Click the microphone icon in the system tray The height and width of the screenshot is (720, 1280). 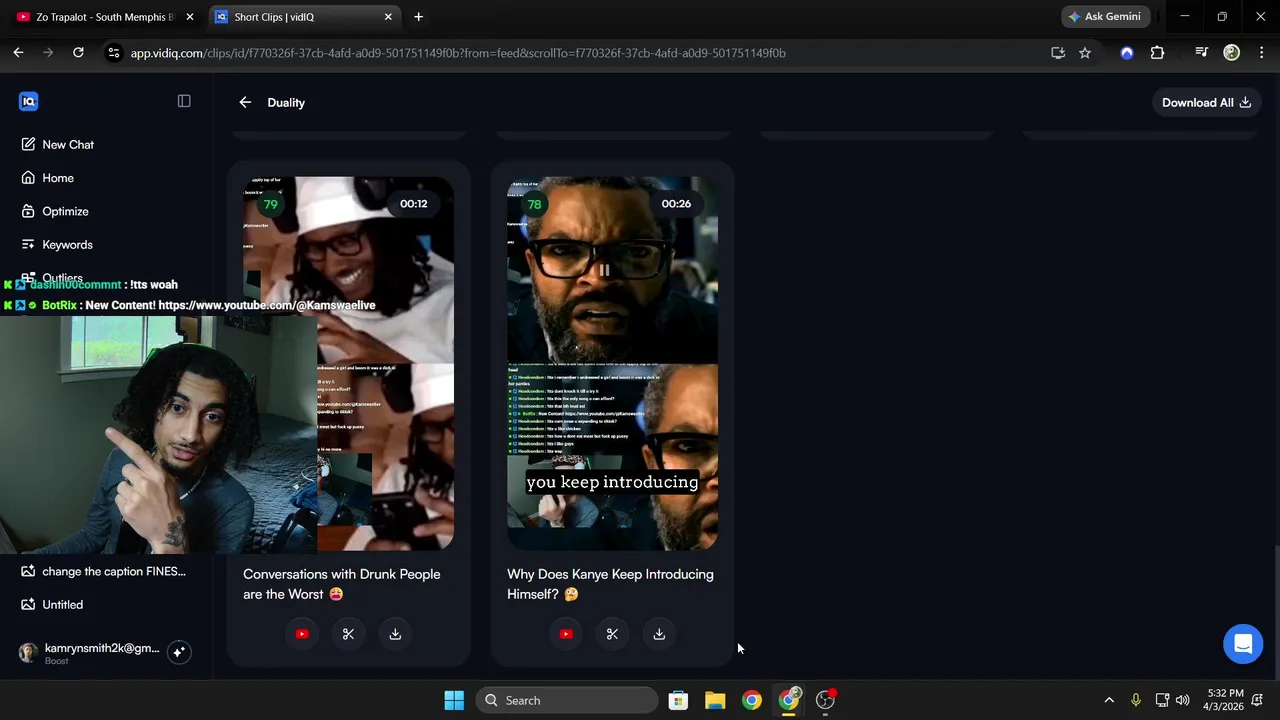(x=1135, y=700)
